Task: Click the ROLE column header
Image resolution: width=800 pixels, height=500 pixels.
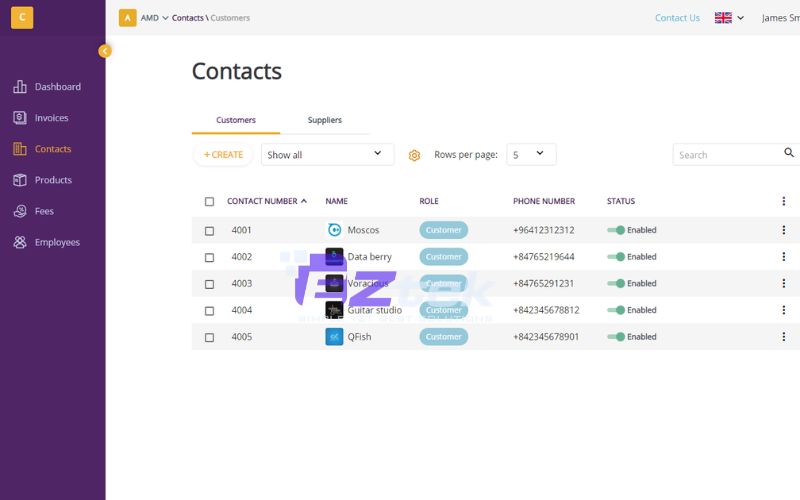Action: point(429,201)
